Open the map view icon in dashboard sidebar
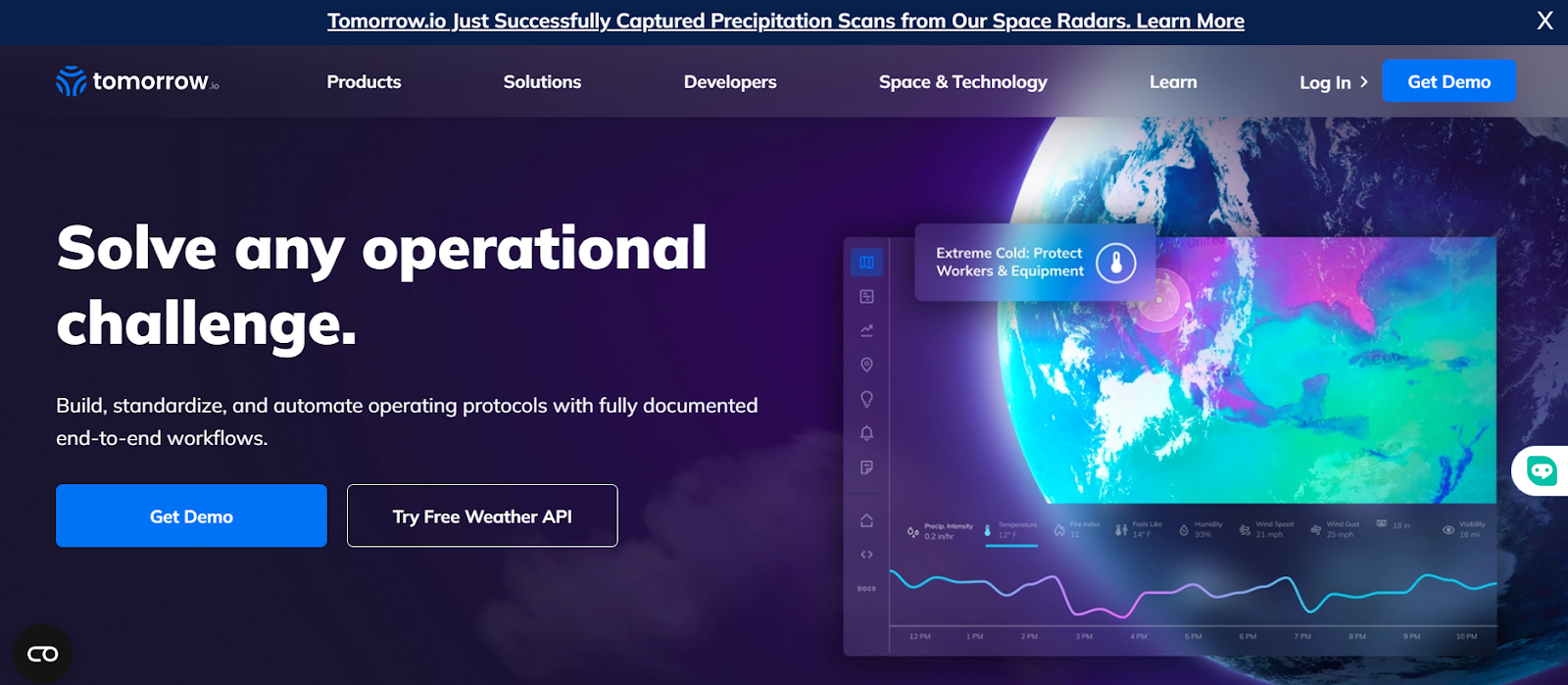Screen dimensions: 1568x685 point(866,262)
